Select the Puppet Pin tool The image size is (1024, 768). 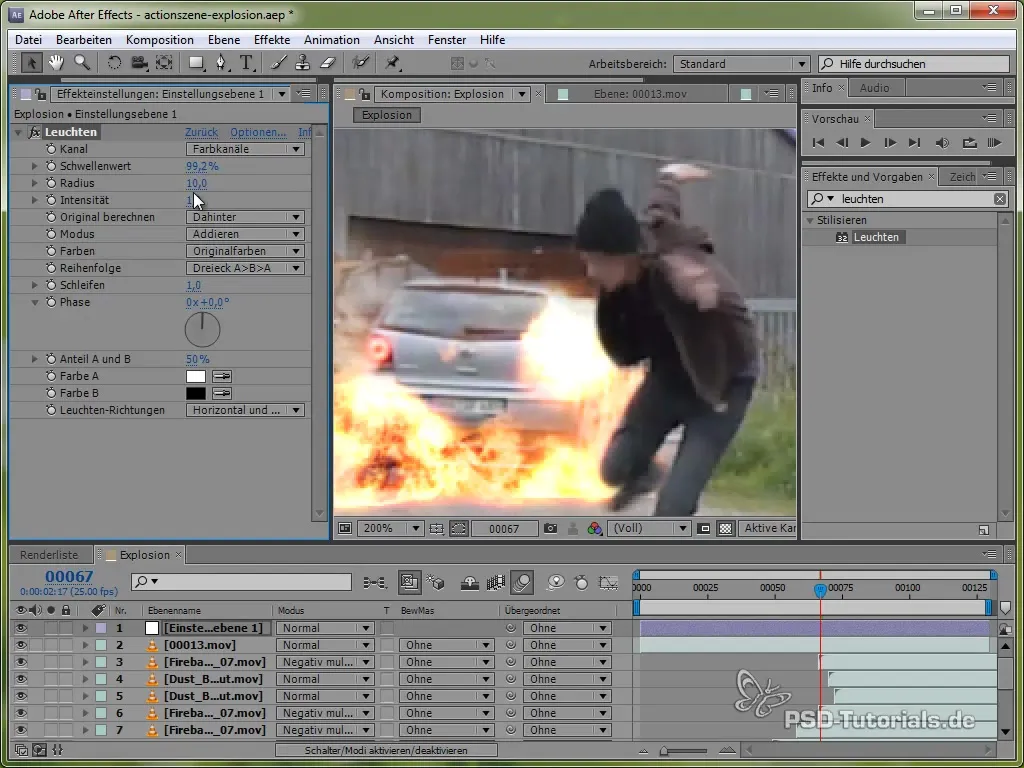(392, 63)
